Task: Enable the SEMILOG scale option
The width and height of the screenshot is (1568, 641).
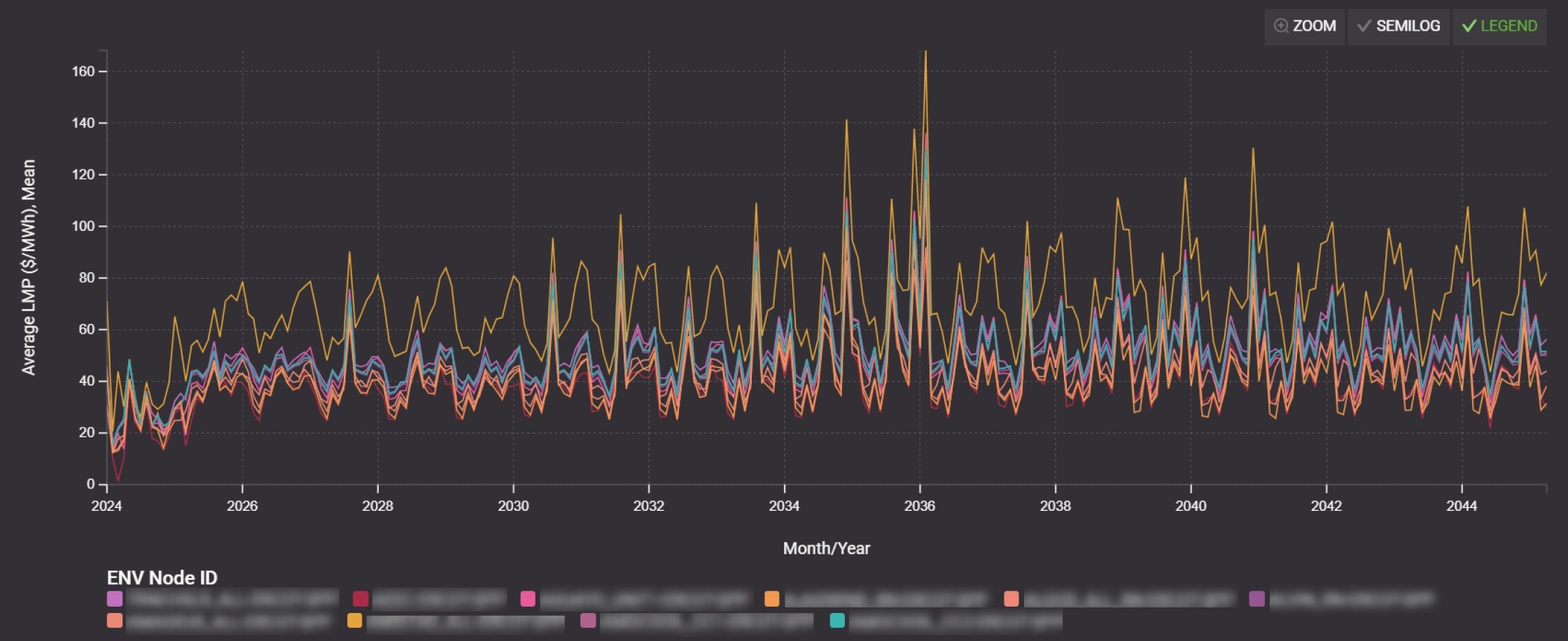Action: coord(1399,26)
